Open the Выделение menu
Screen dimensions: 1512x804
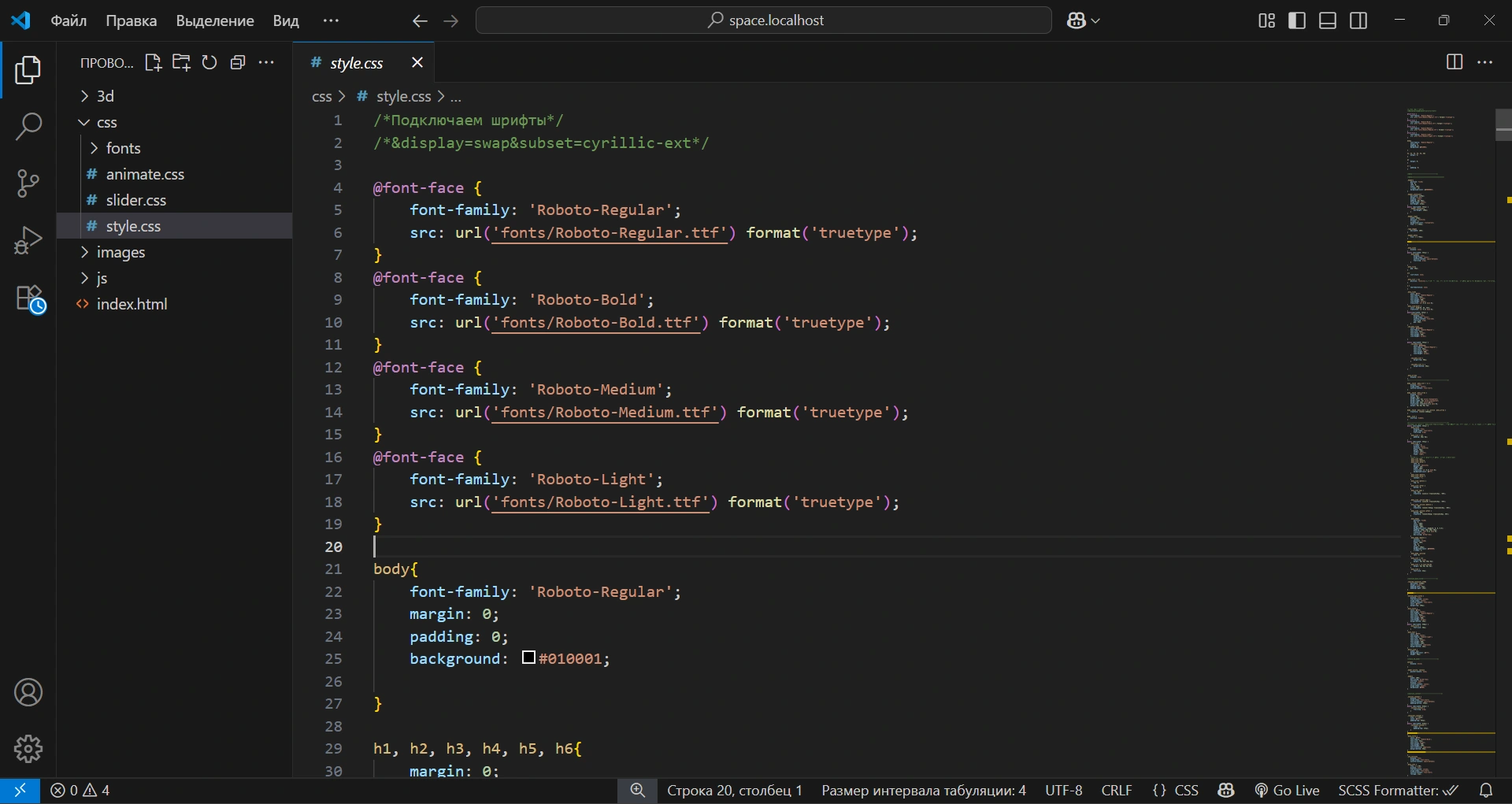215,20
